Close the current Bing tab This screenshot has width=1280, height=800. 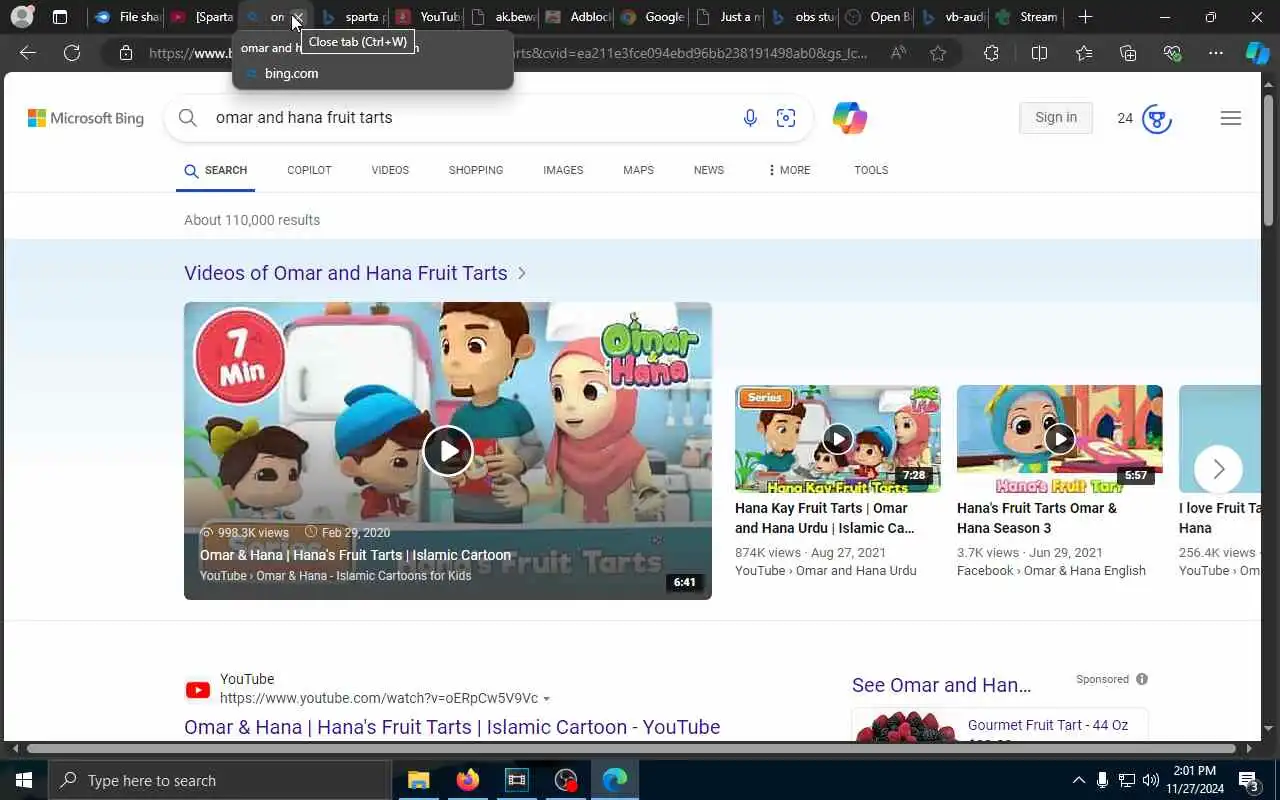[298, 17]
